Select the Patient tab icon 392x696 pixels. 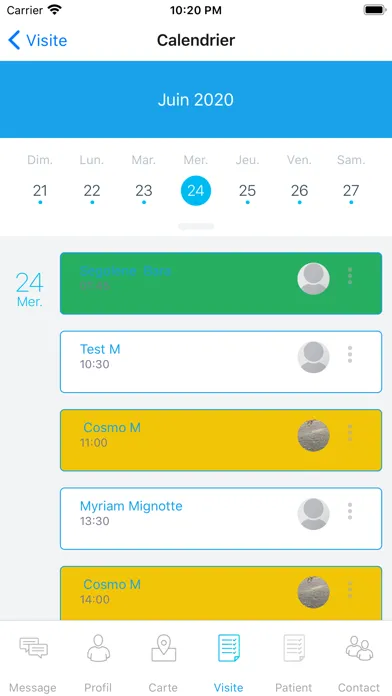[x=294, y=648]
